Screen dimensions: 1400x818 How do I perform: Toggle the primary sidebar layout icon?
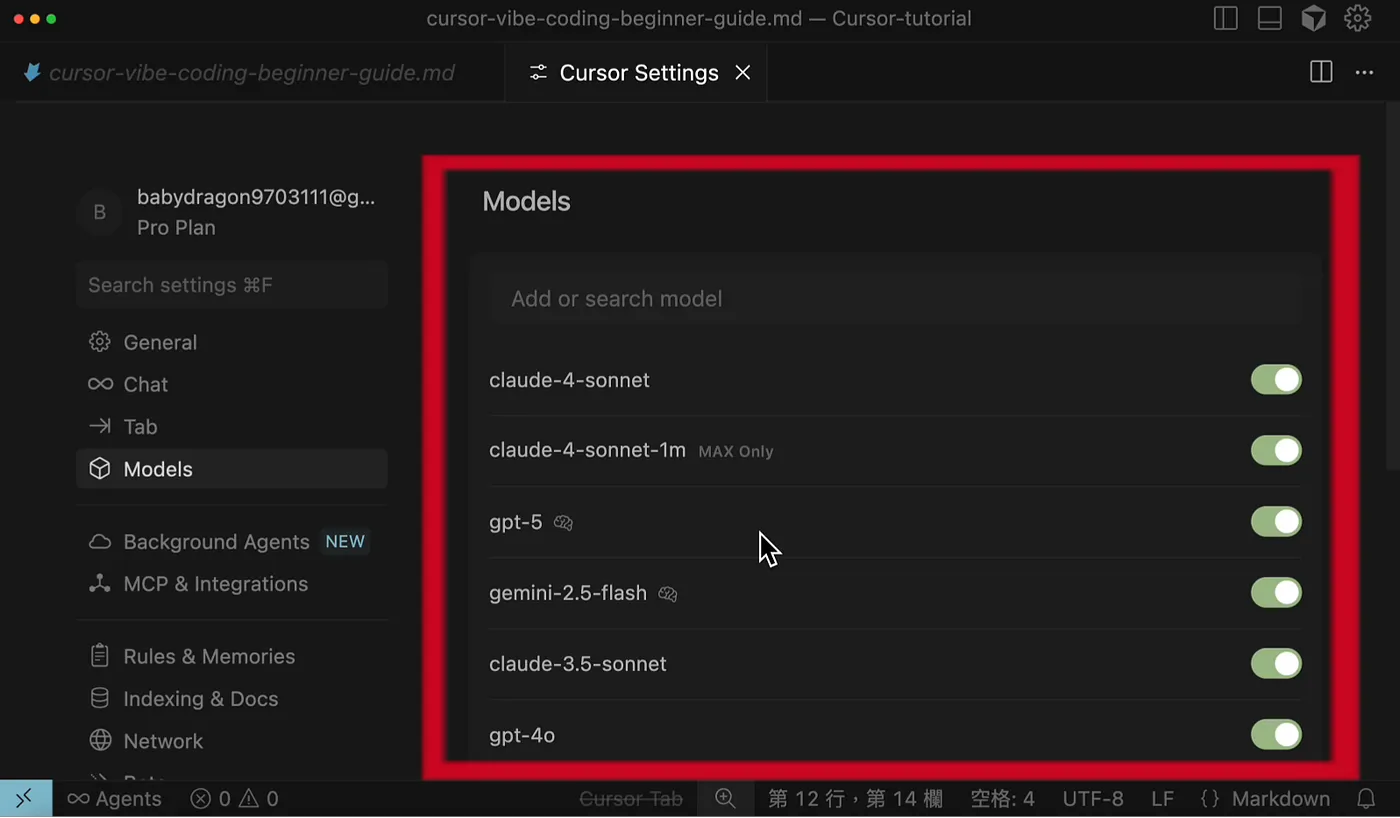coord(1225,19)
